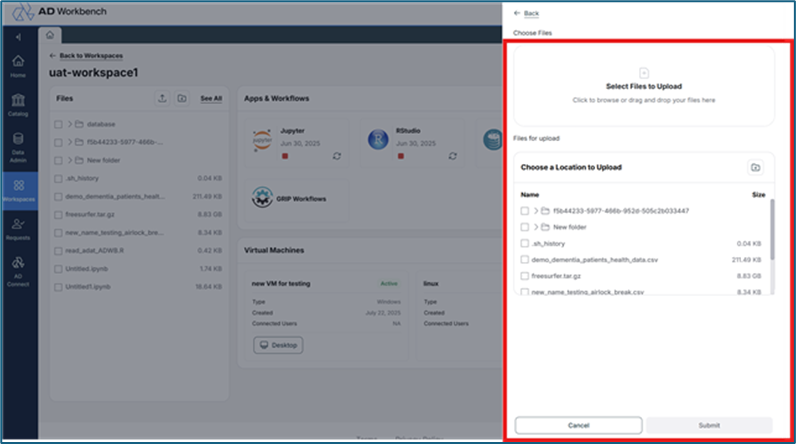Viewport: 796px width, 444px height.
Task: Open Data Admin in the sidebar
Action: tap(18, 147)
